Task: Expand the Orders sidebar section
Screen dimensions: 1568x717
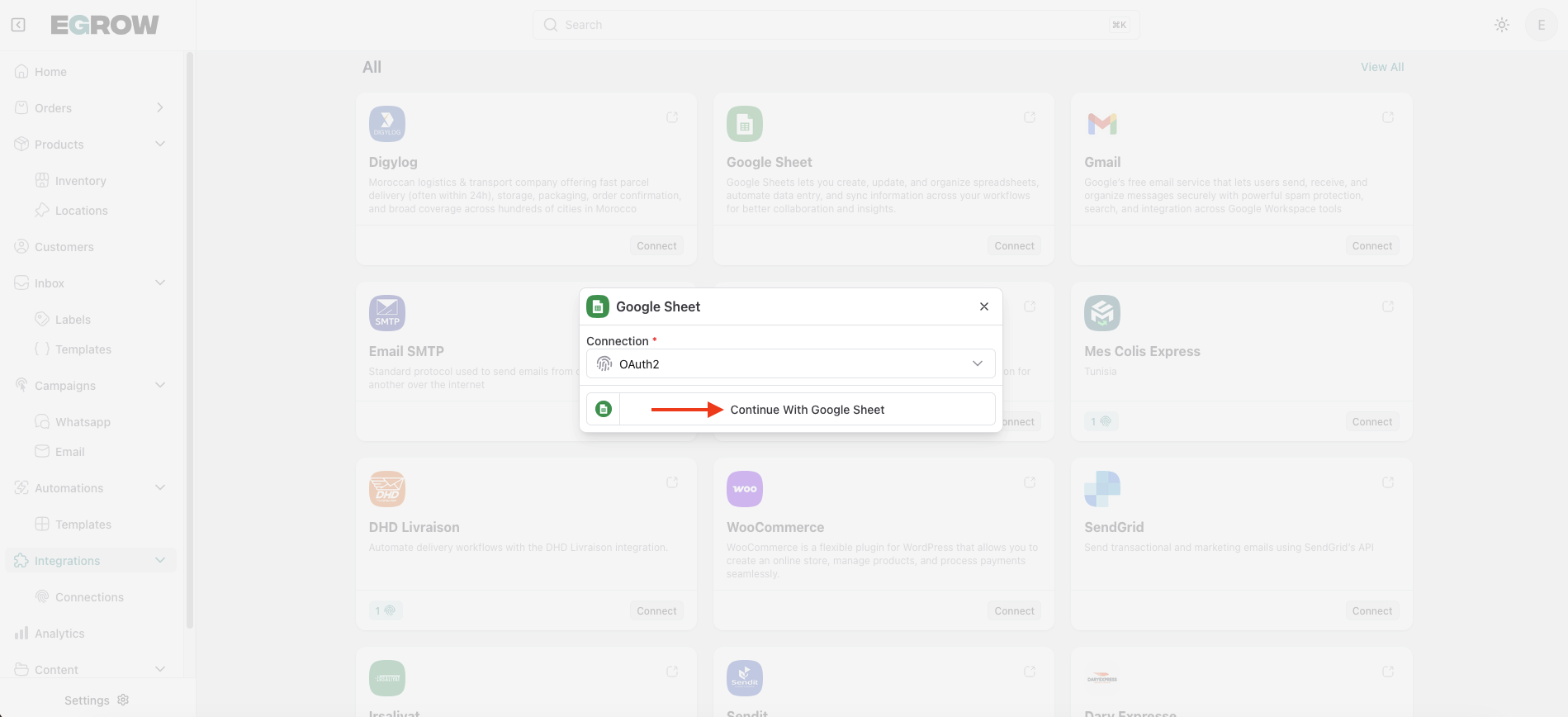Action: point(159,108)
